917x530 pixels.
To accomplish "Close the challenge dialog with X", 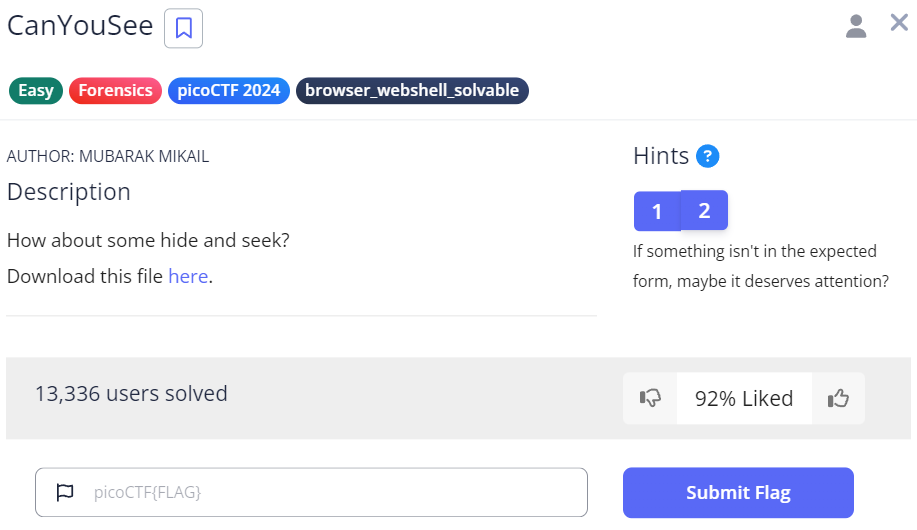I will (899, 23).
